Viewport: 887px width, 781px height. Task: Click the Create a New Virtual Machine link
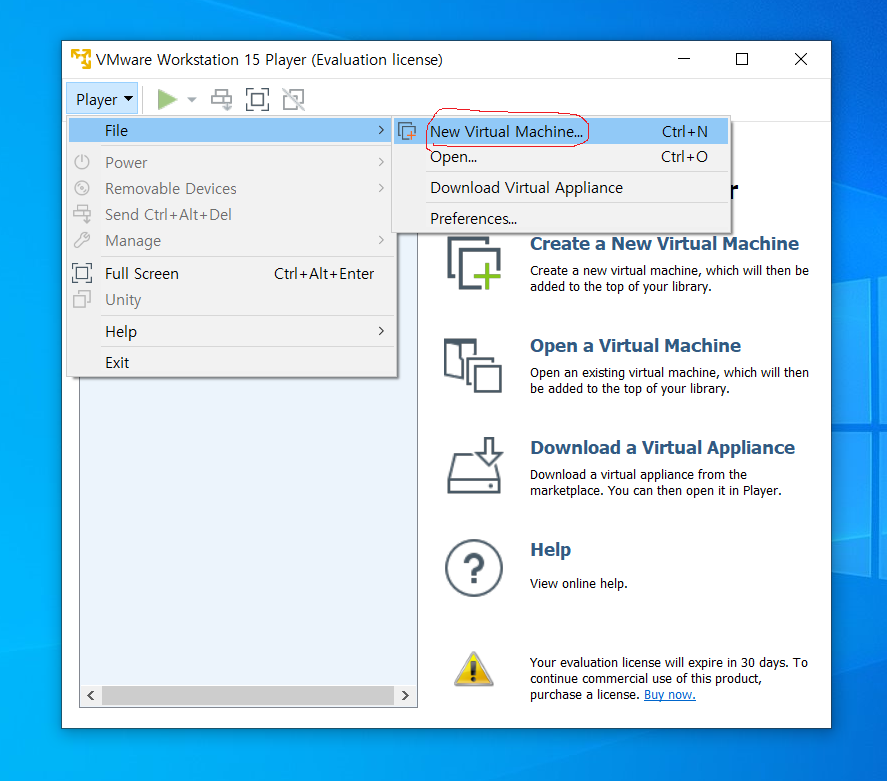pyautogui.click(x=664, y=244)
